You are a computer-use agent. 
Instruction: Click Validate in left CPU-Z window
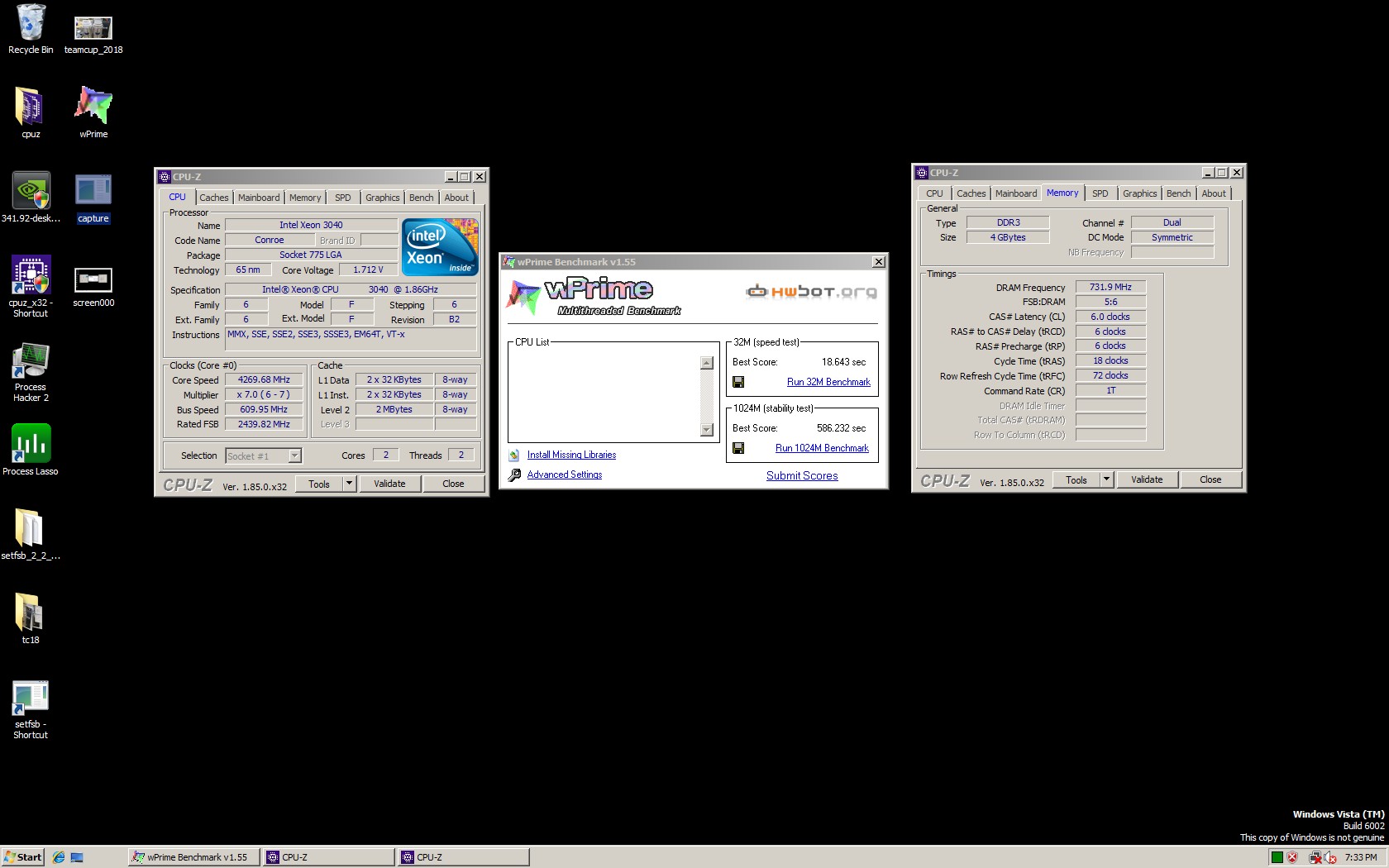(x=389, y=484)
